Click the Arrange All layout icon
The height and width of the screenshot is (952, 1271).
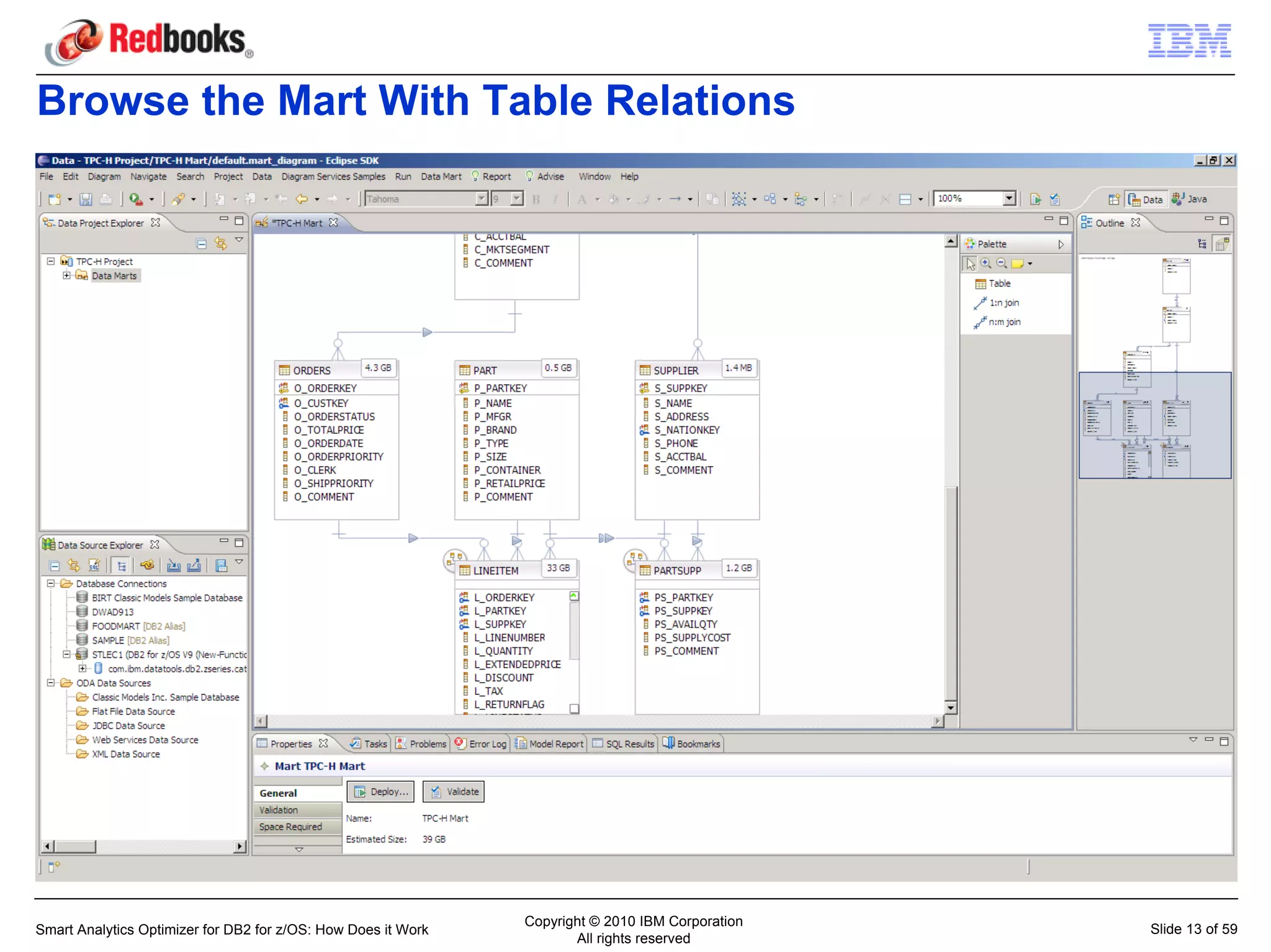[739, 199]
